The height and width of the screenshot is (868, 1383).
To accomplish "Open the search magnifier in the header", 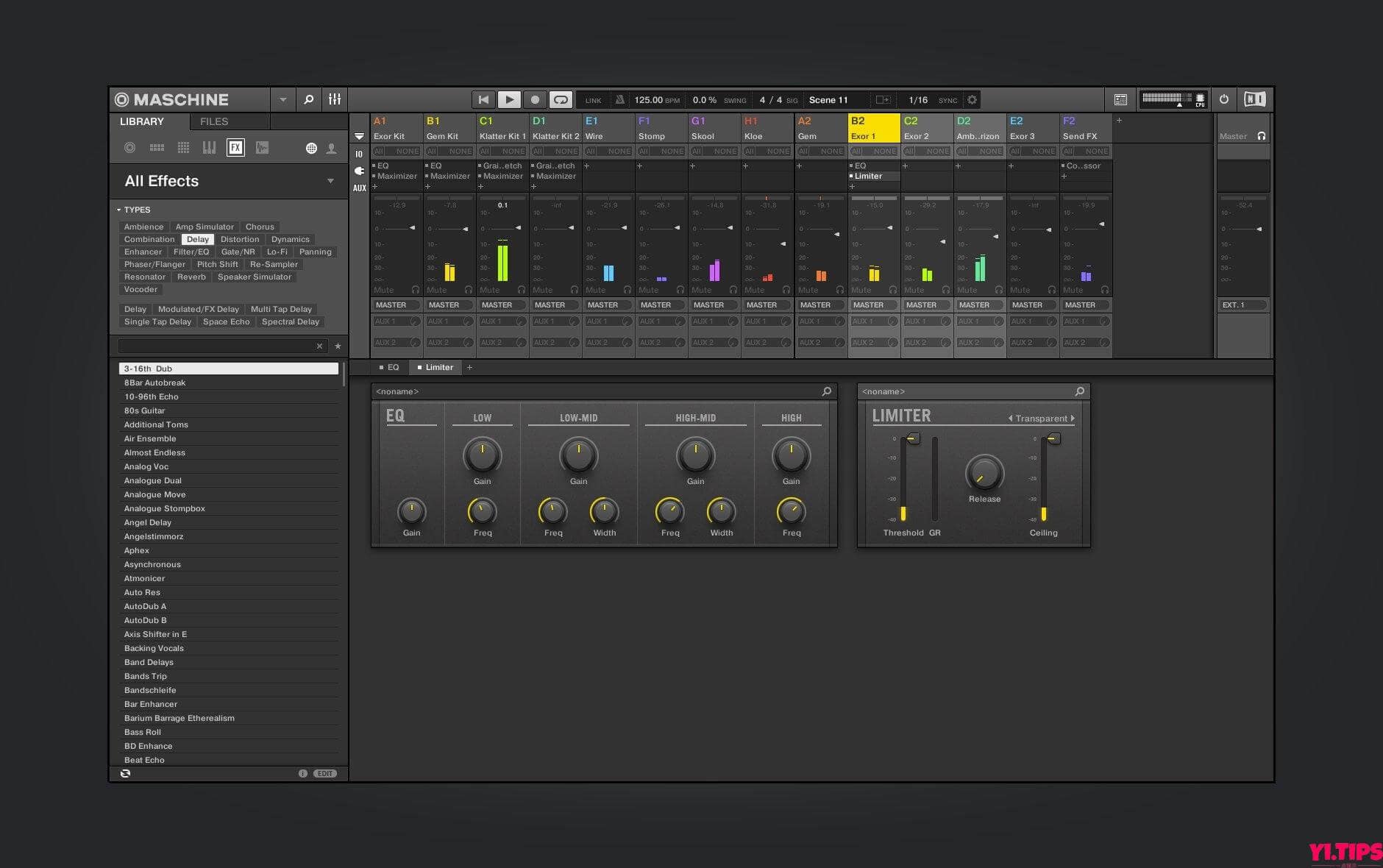I will click(x=309, y=99).
